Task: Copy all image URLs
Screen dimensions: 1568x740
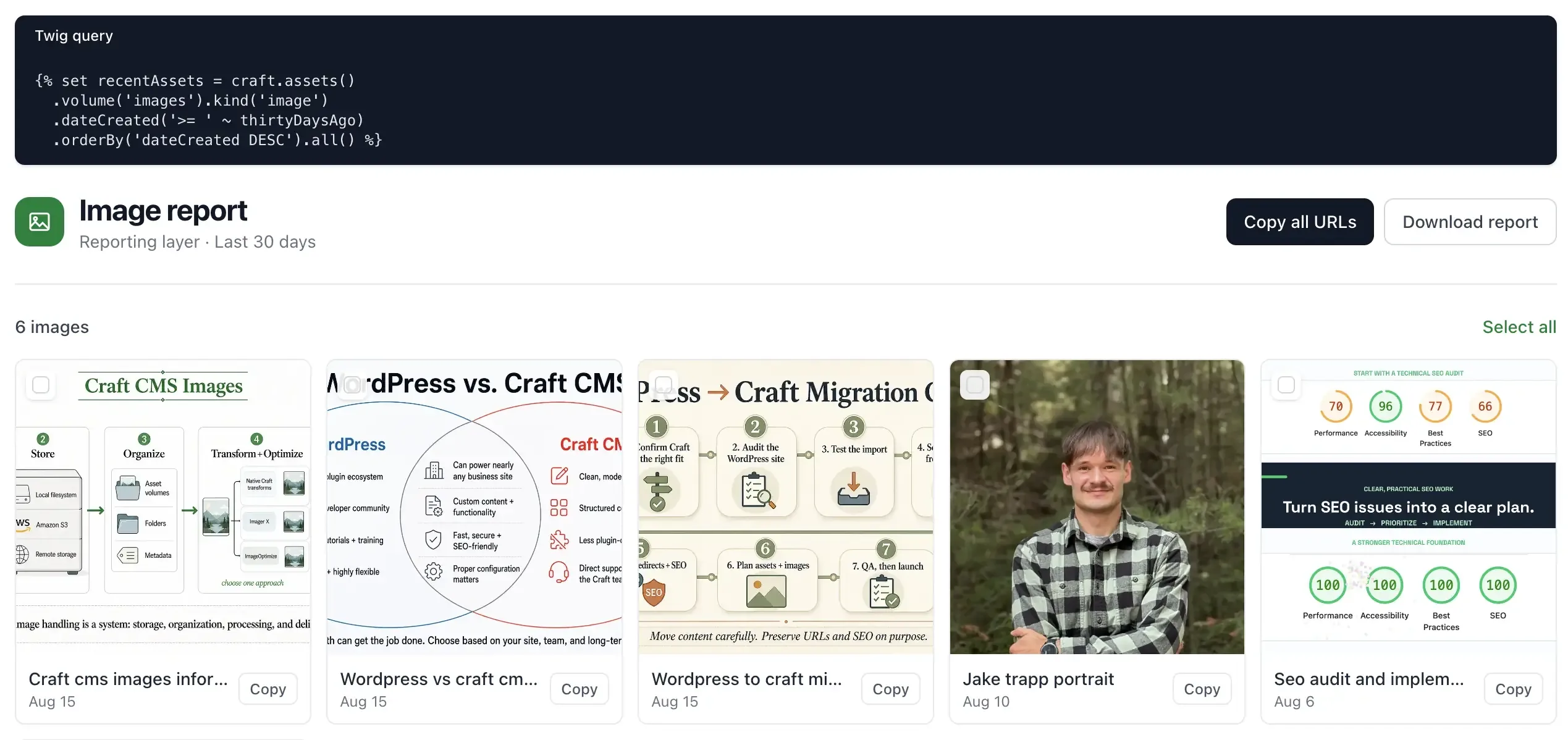Action: click(x=1300, y=222)
